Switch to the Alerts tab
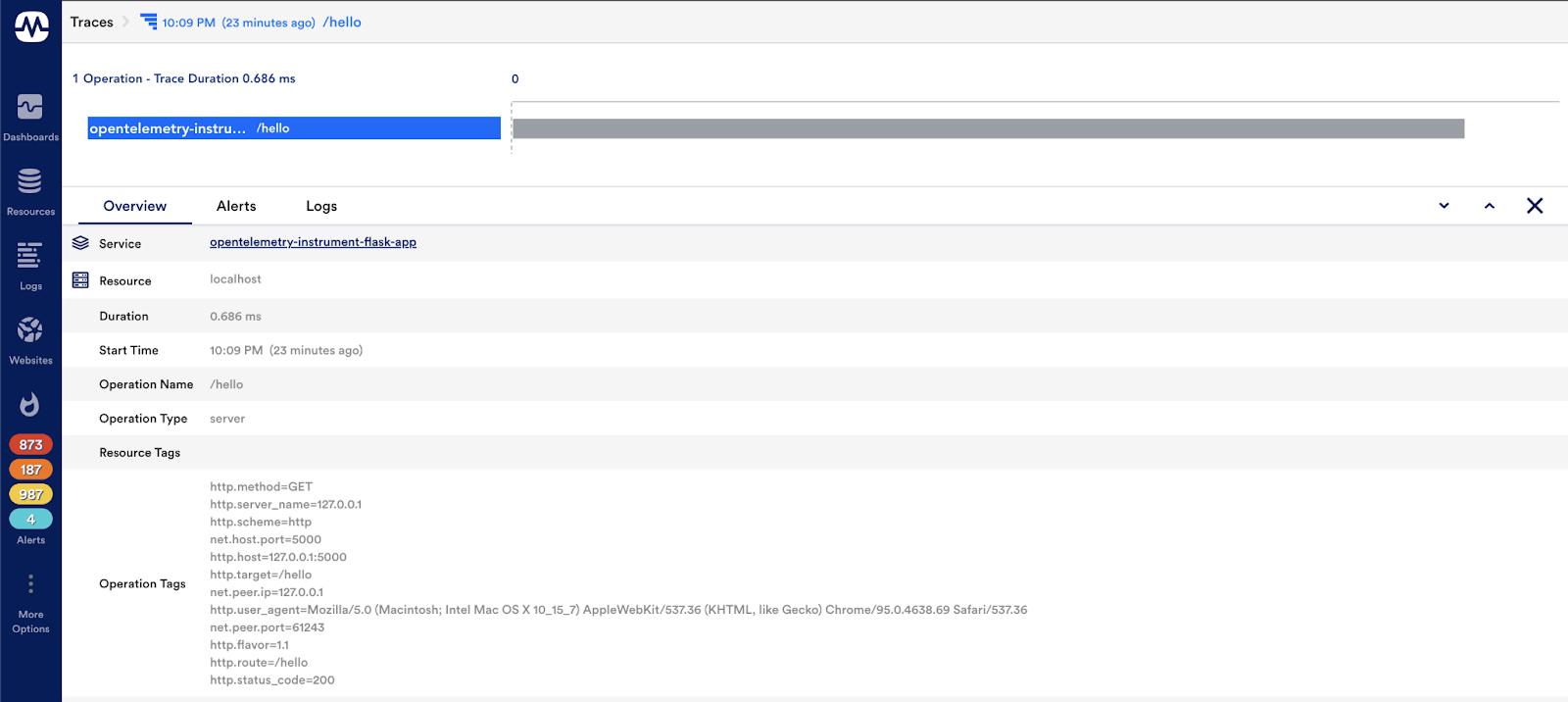The image size is (1568, 702). click(236, 206)
